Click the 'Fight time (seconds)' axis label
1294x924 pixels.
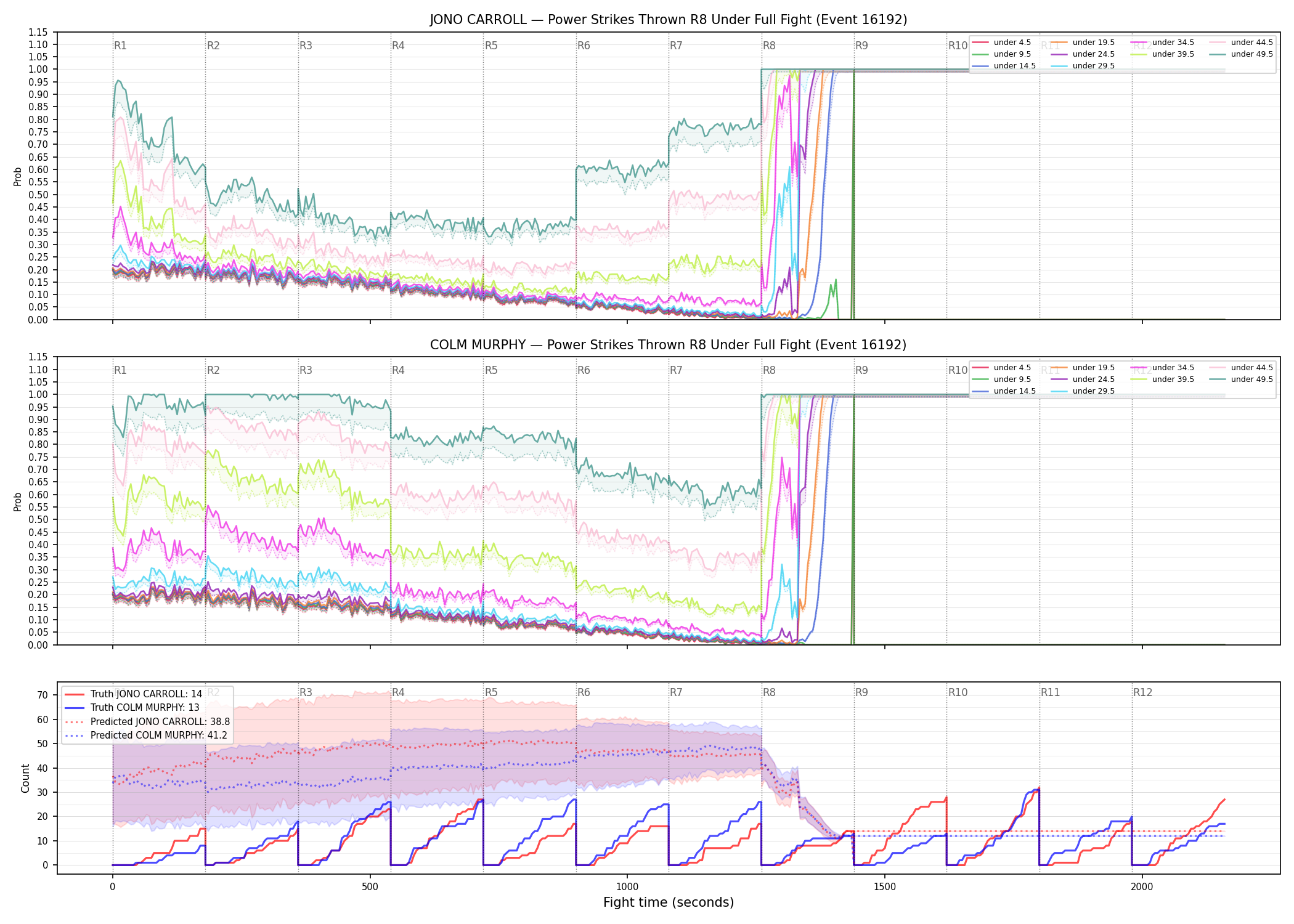click(669, 902)
